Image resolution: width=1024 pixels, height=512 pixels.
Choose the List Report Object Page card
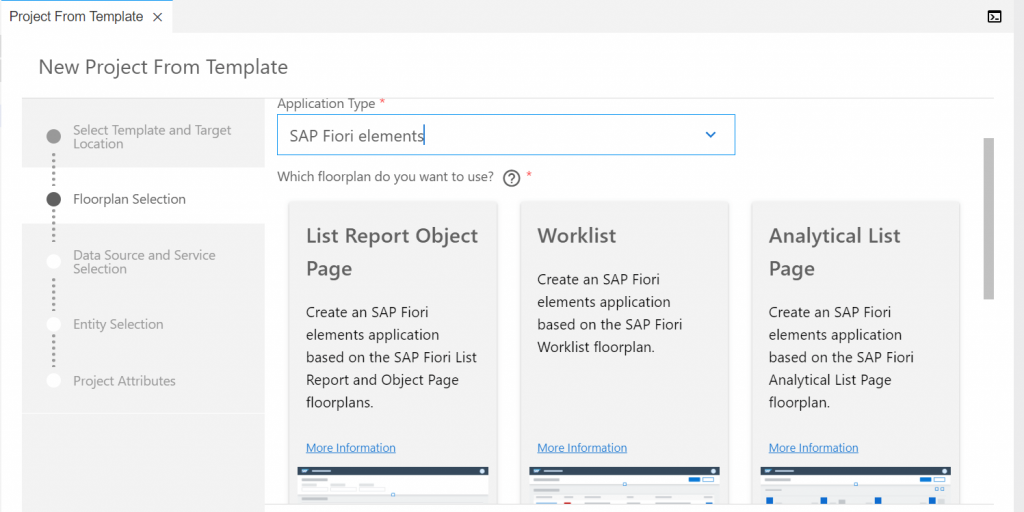pos(392,353)
